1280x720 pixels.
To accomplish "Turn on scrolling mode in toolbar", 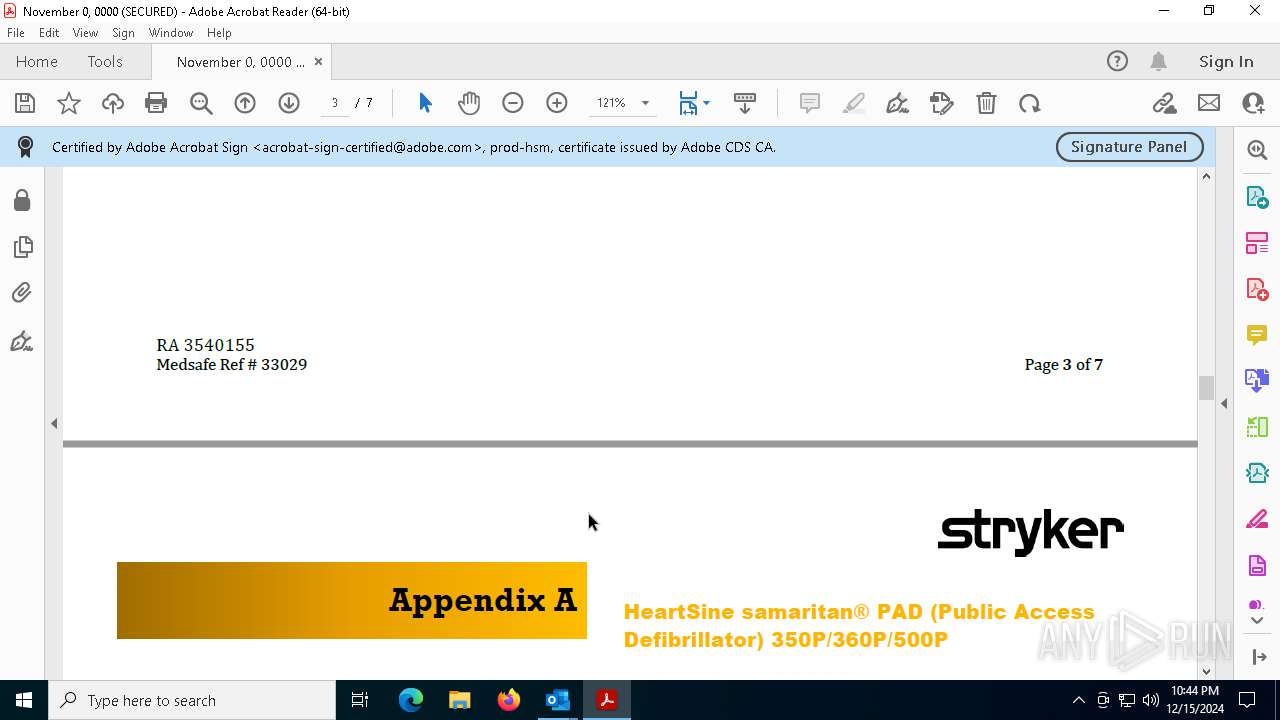I will pyautogui.click(x=745, y=103).
